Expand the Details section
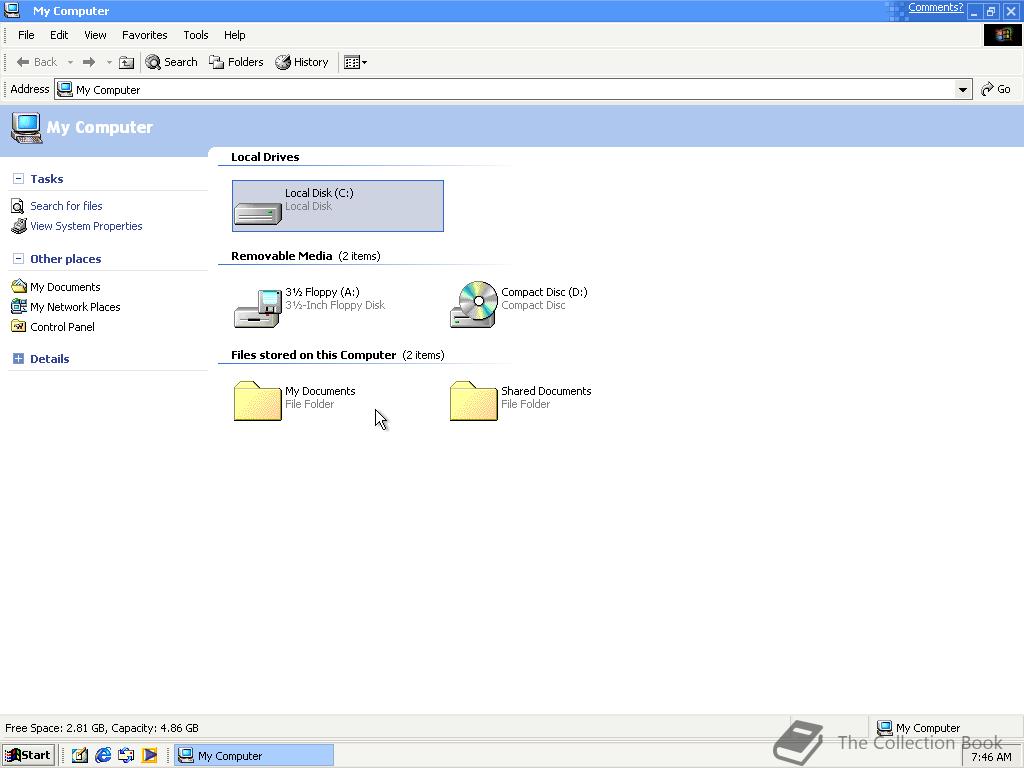The width and height of the screenshot is (1024, 768). [18, 359]
